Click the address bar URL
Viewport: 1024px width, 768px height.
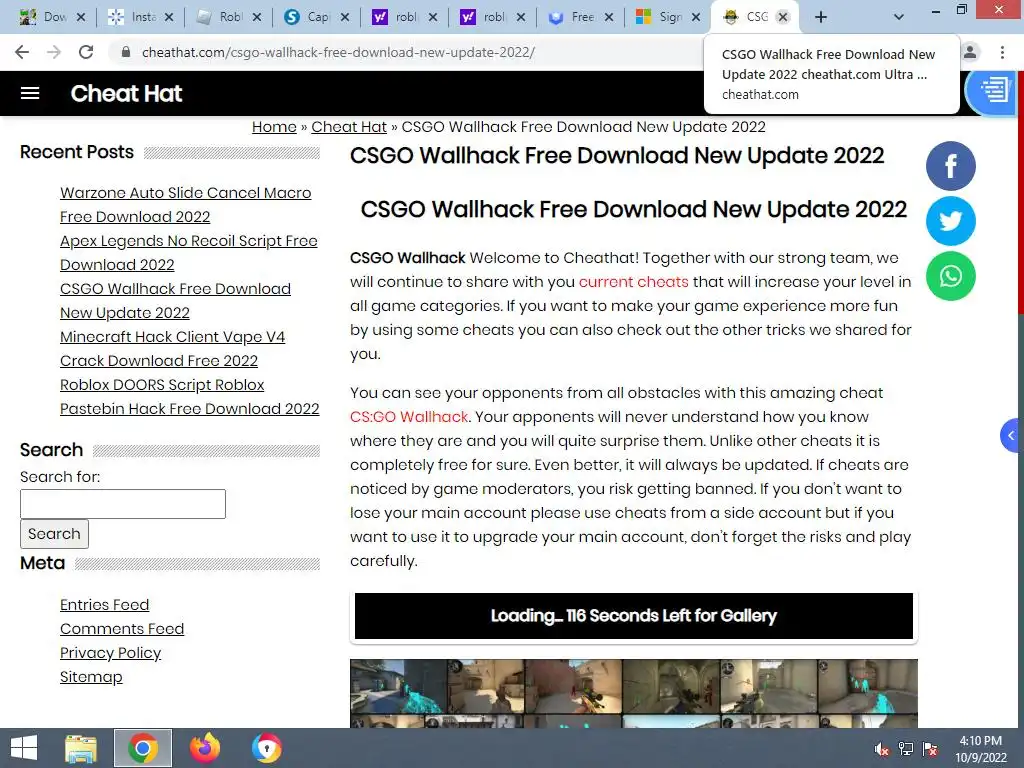tap(338, 52)
